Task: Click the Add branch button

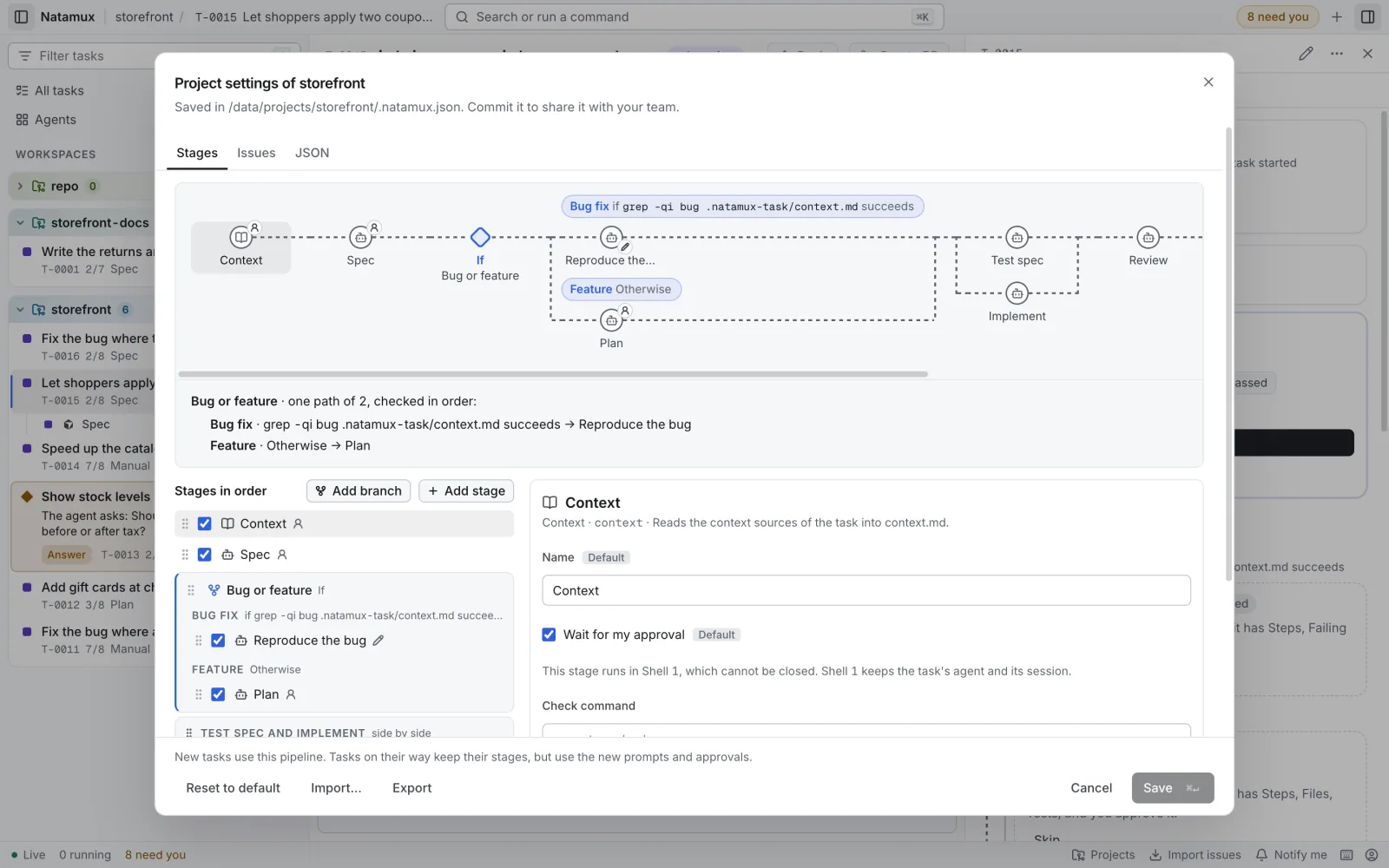Action: tap(358, 491)
